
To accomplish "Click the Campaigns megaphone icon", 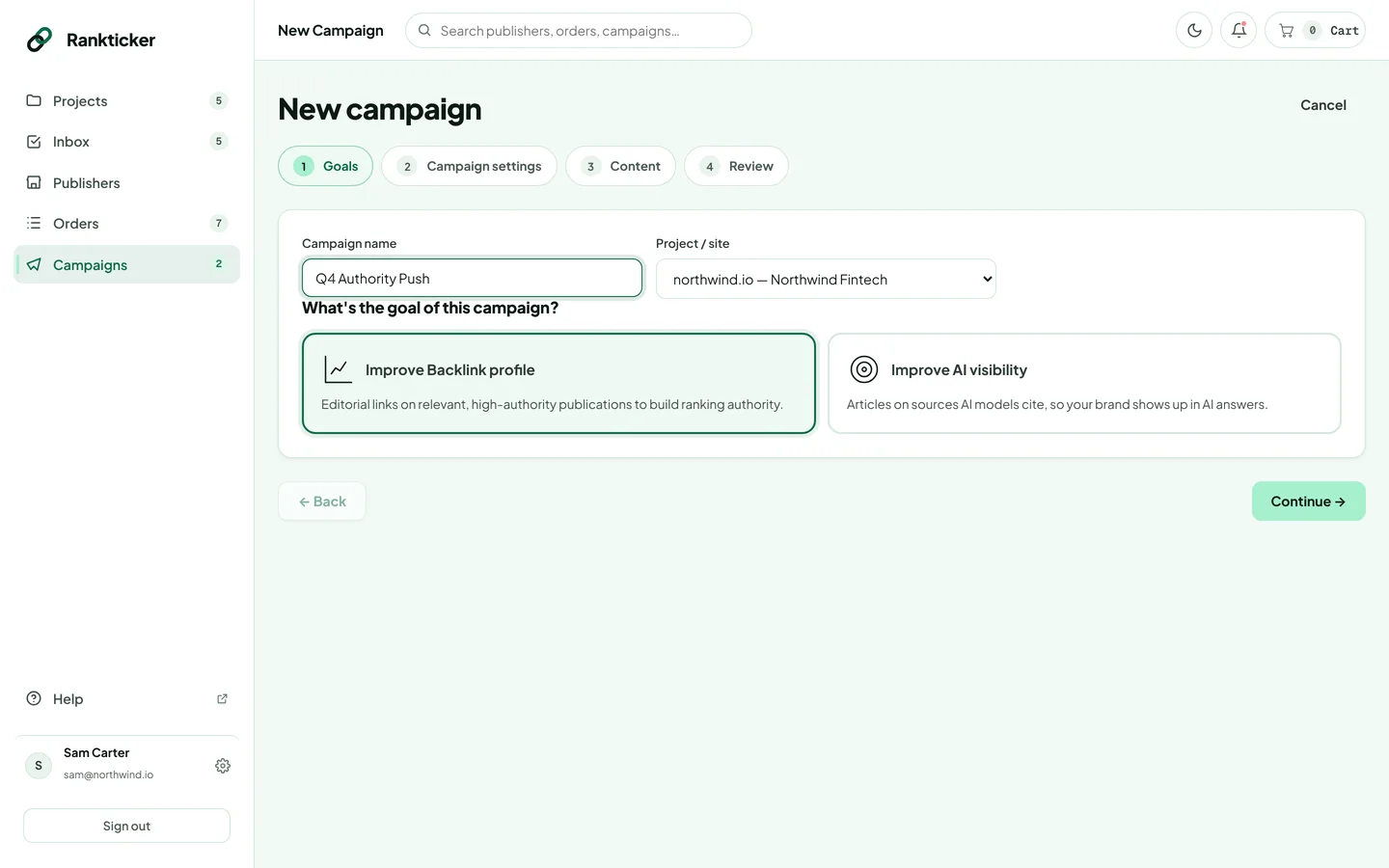I will (34, 264).
